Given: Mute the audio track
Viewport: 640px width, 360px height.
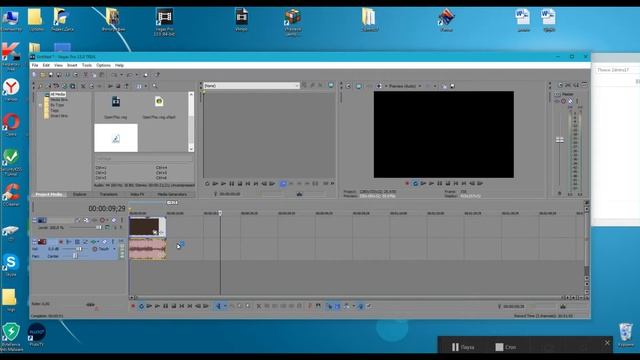Looking at the screenshot, I should [x=104, y=242].
